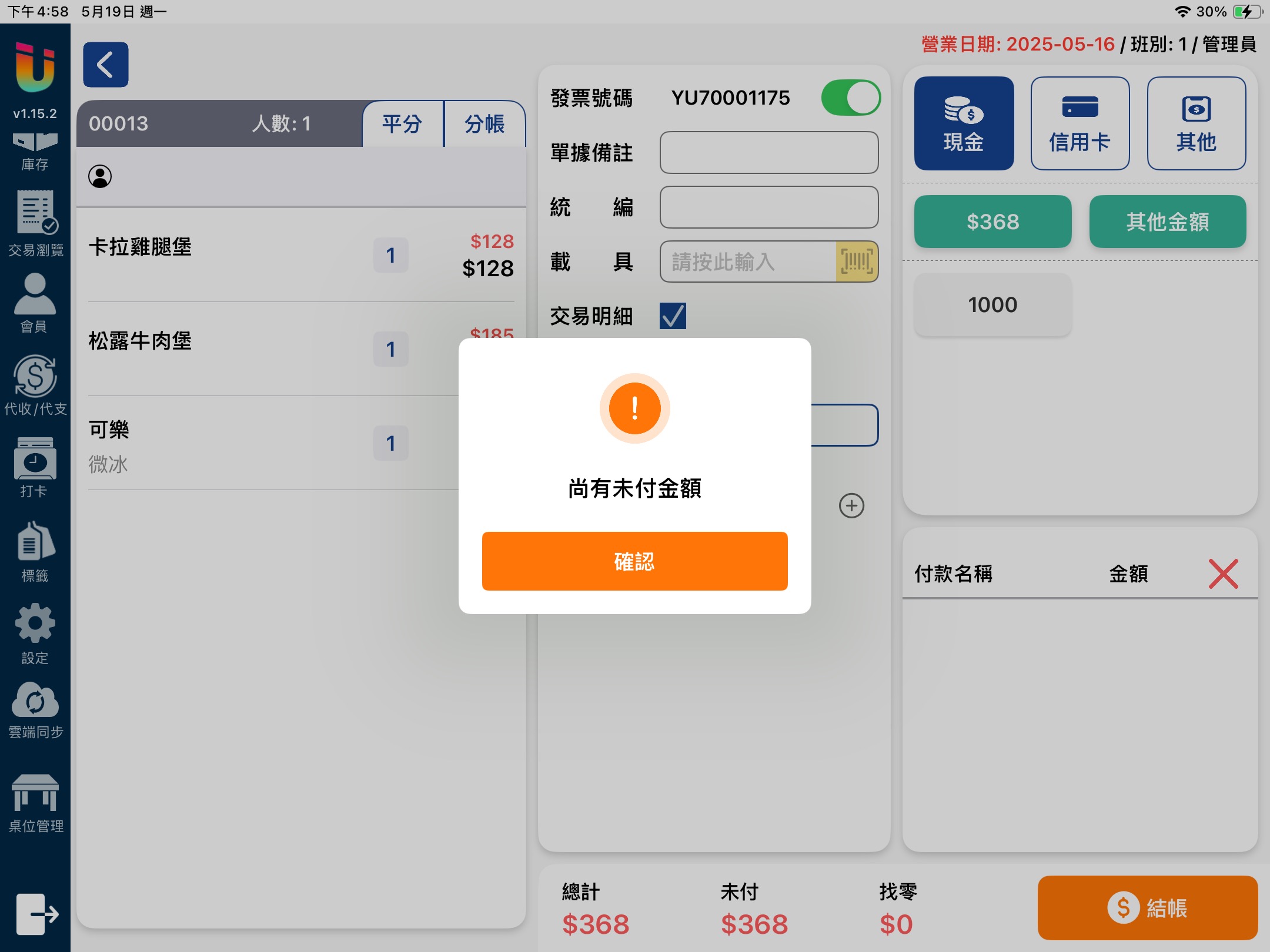Image resolution: width=1270 pixels, height=952 pixels.
Task: Click the 單據備註 input field
Action: pos(768,152)
